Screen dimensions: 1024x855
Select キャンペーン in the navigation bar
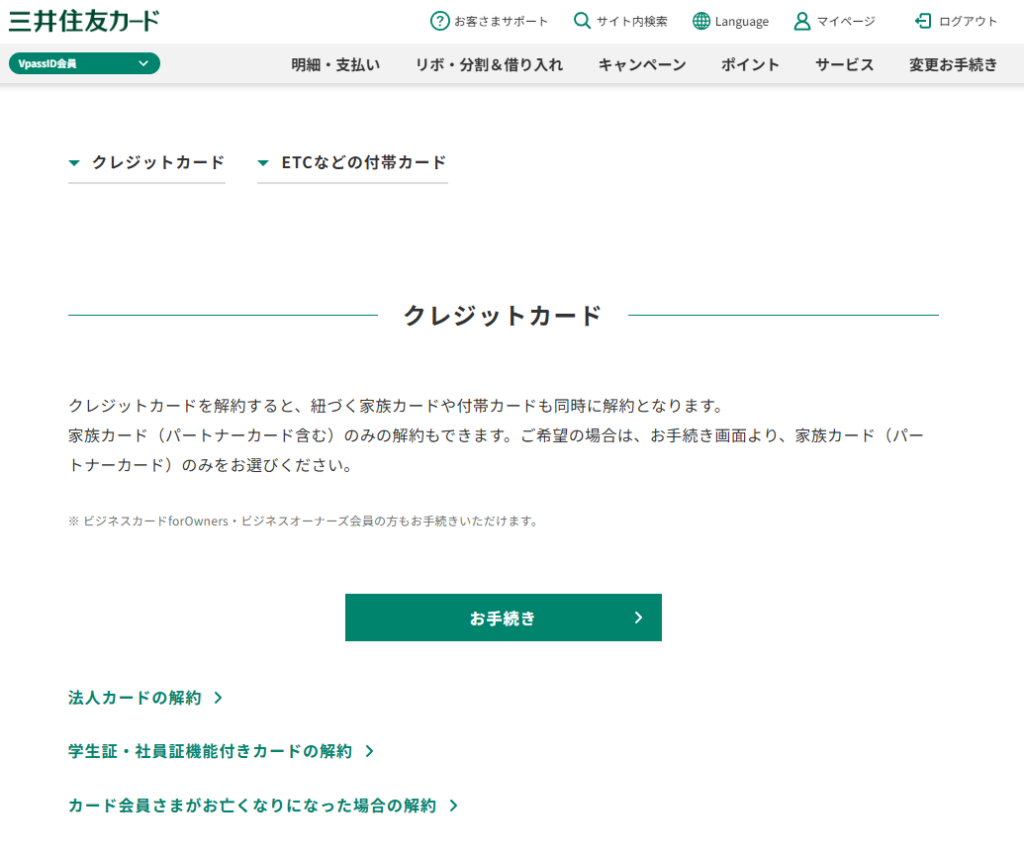(x=642, y=65)
